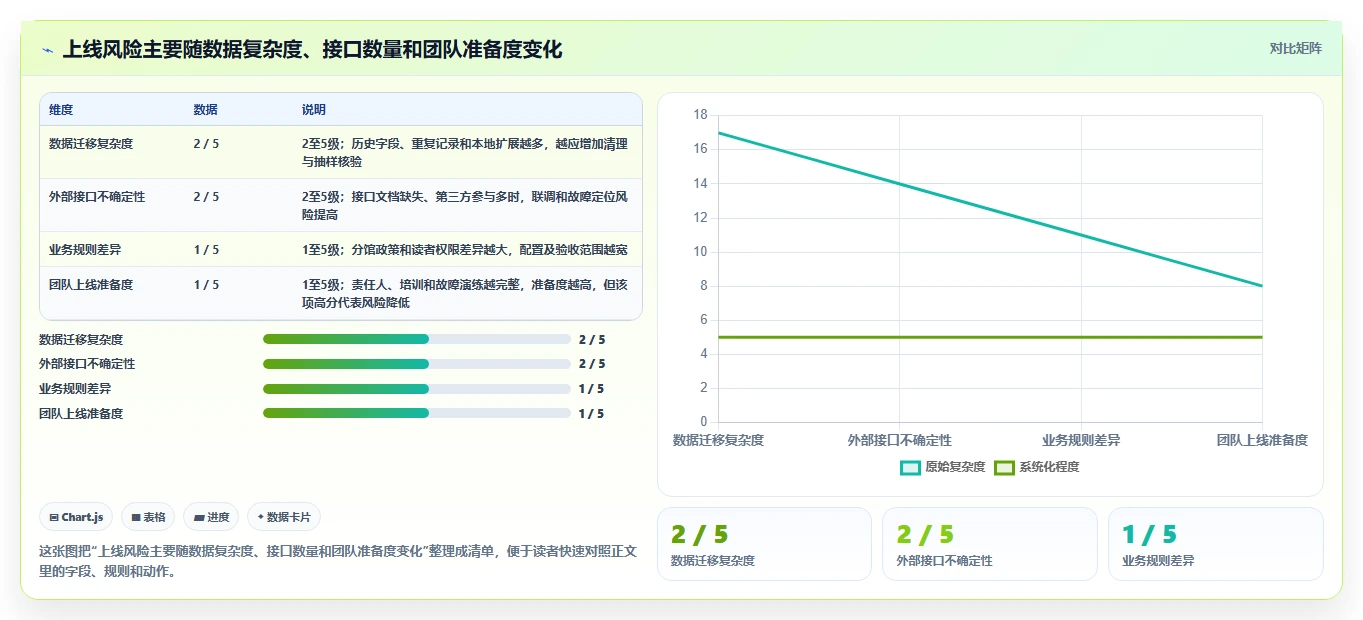Click the 数据迁移复杂度 x-axis label on chart

click(718, 440)
